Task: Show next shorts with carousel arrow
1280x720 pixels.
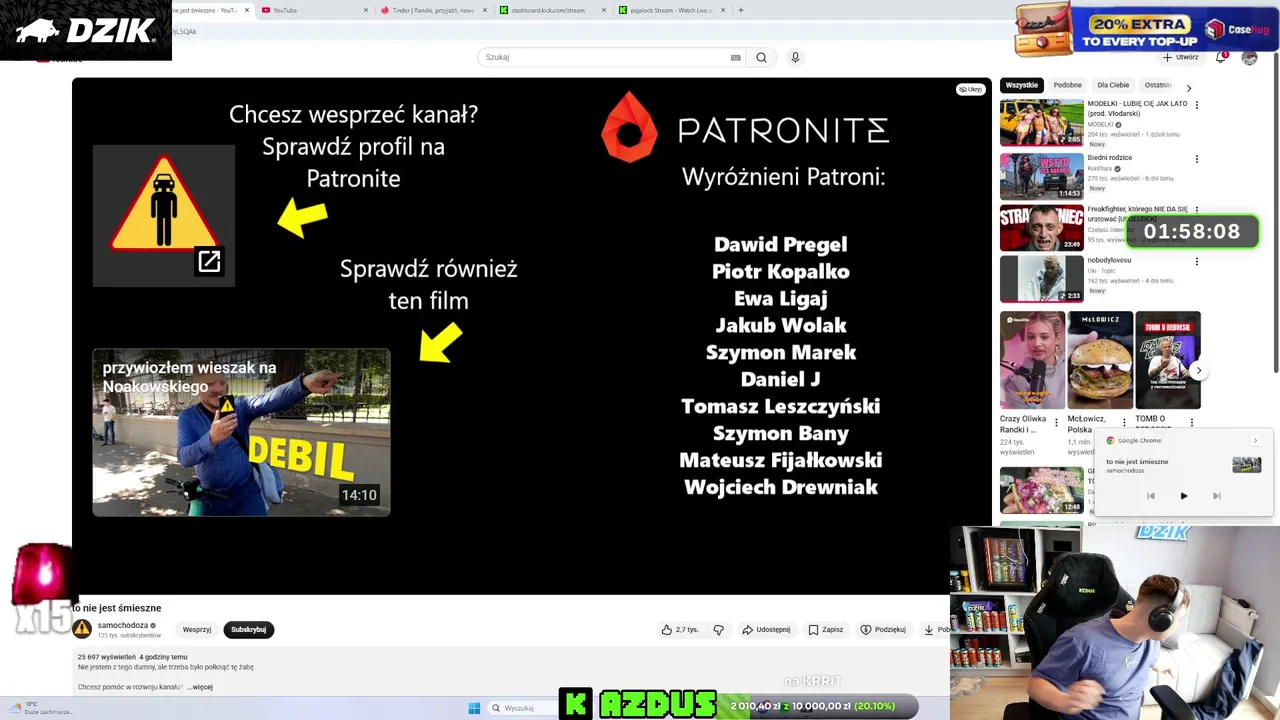Action: tap(1198, 371)
